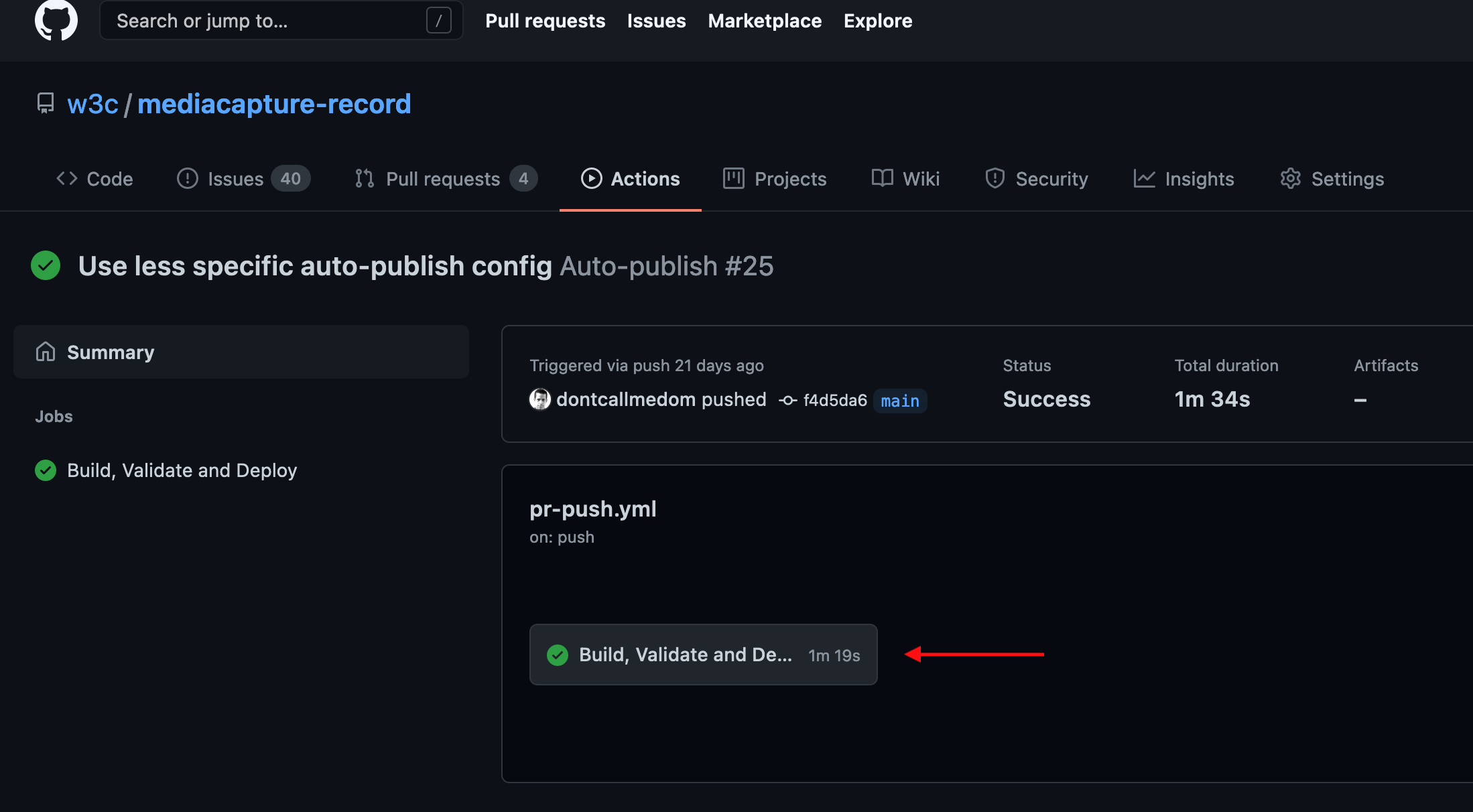Click the GitHub Octocat logo
Screen dimensions: 1473x812
click(56, 20)
